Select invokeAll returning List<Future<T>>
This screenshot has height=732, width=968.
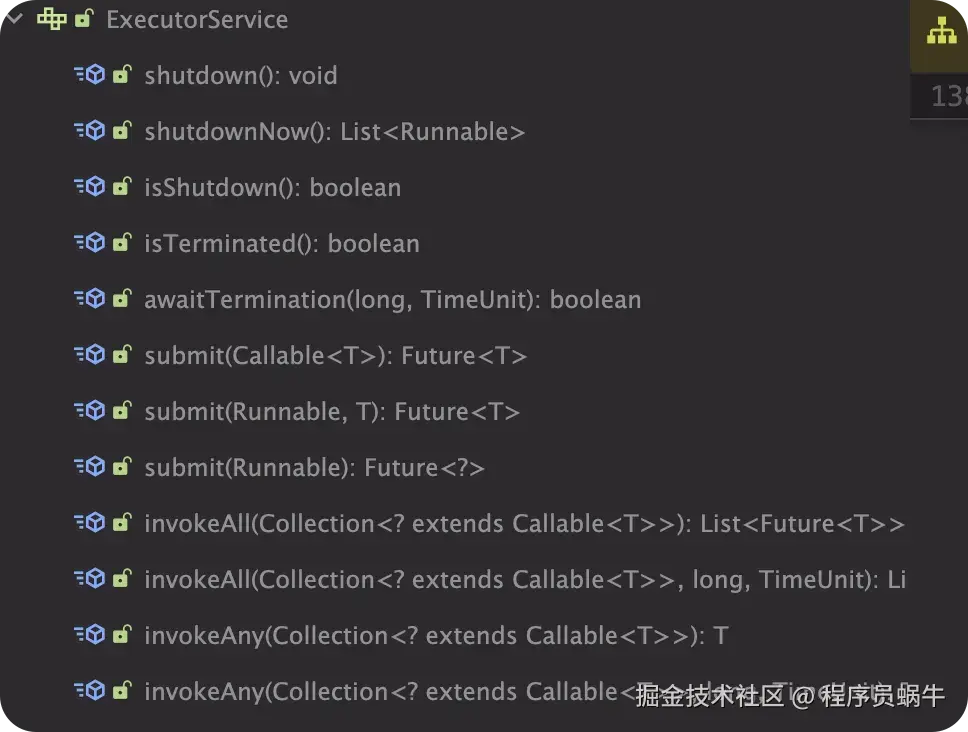(525, 524)
